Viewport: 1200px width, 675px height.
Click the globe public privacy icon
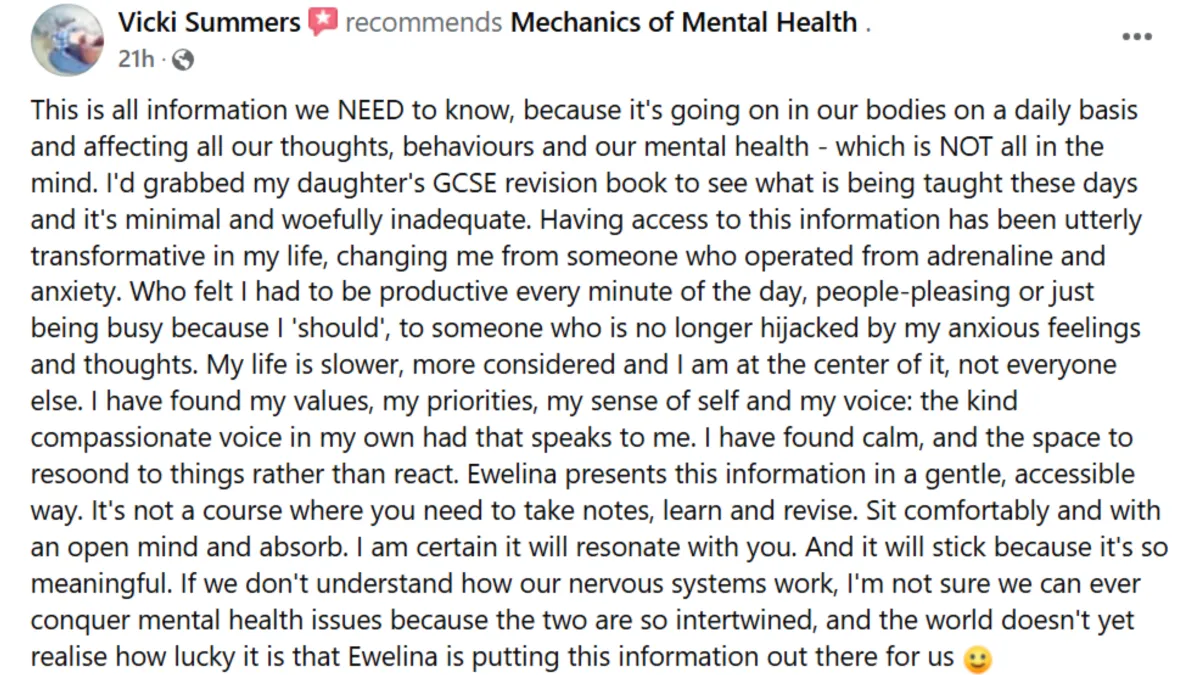182,59
